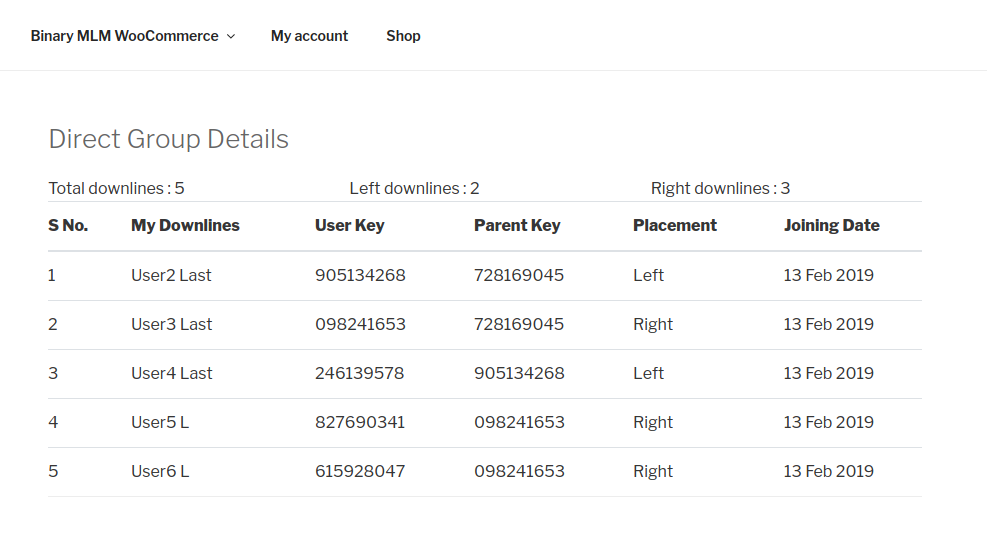Image resolution: width=987 pixels, height=557 pixels.
Task: Open the Shop link in navigation
Action: coord(403,36)
